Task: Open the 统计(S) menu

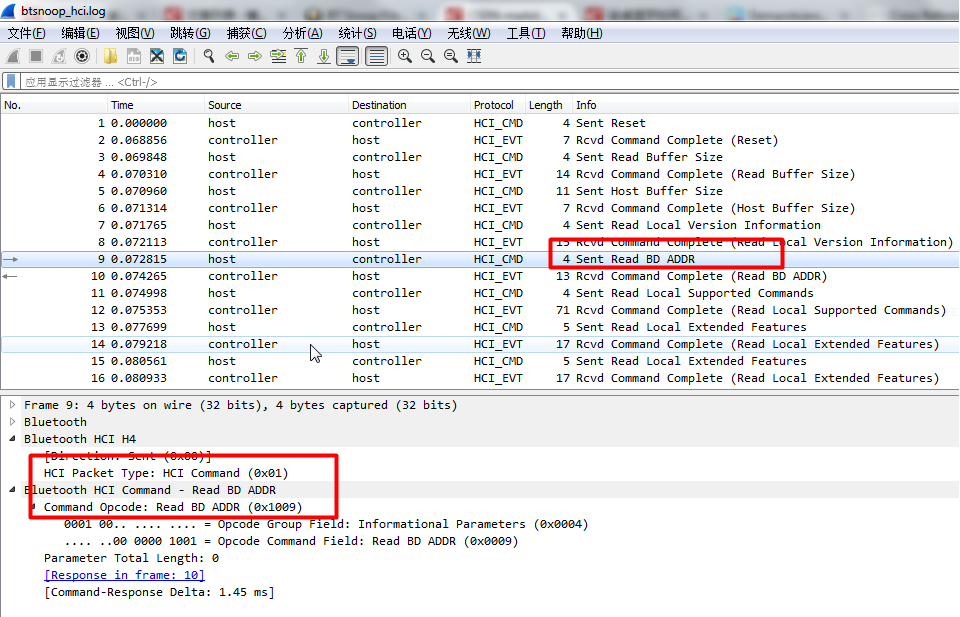Action: tap(357, 34)
